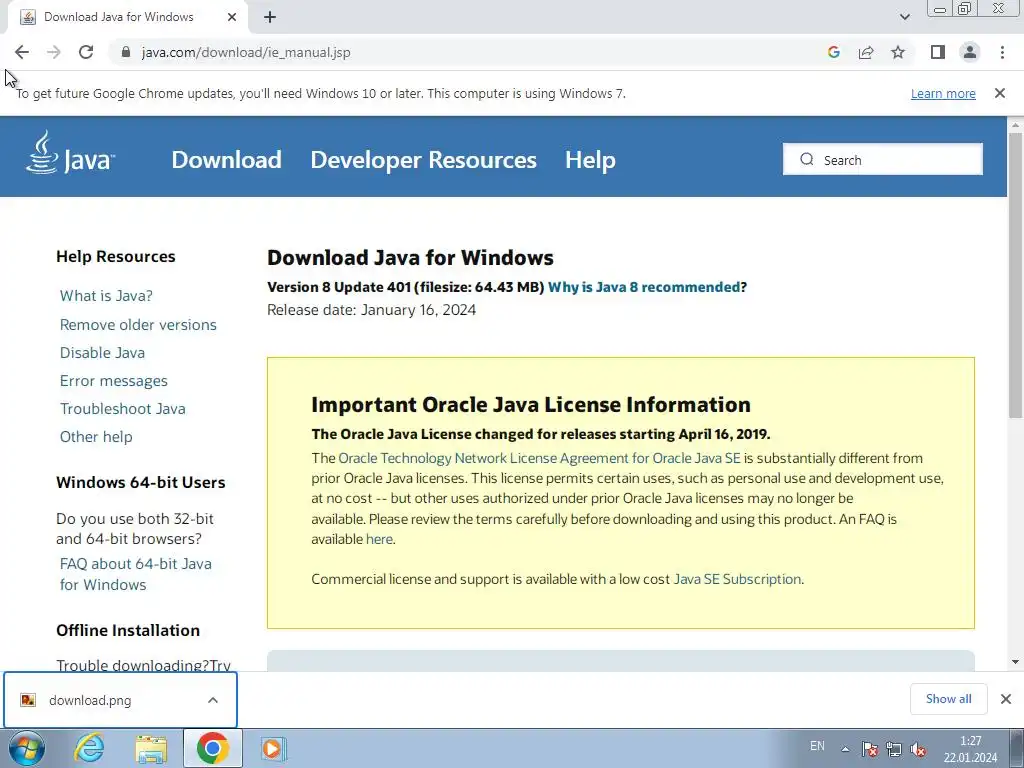
Task: Open the Other help link
Action: (96, 437)
